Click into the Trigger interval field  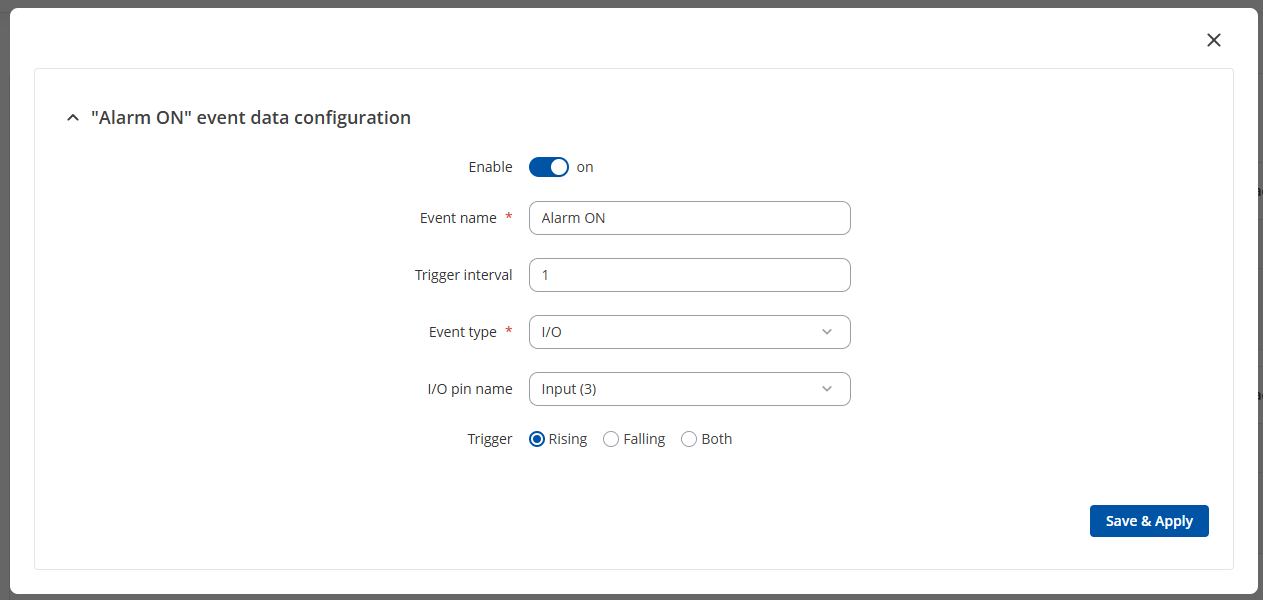(689, 275)
